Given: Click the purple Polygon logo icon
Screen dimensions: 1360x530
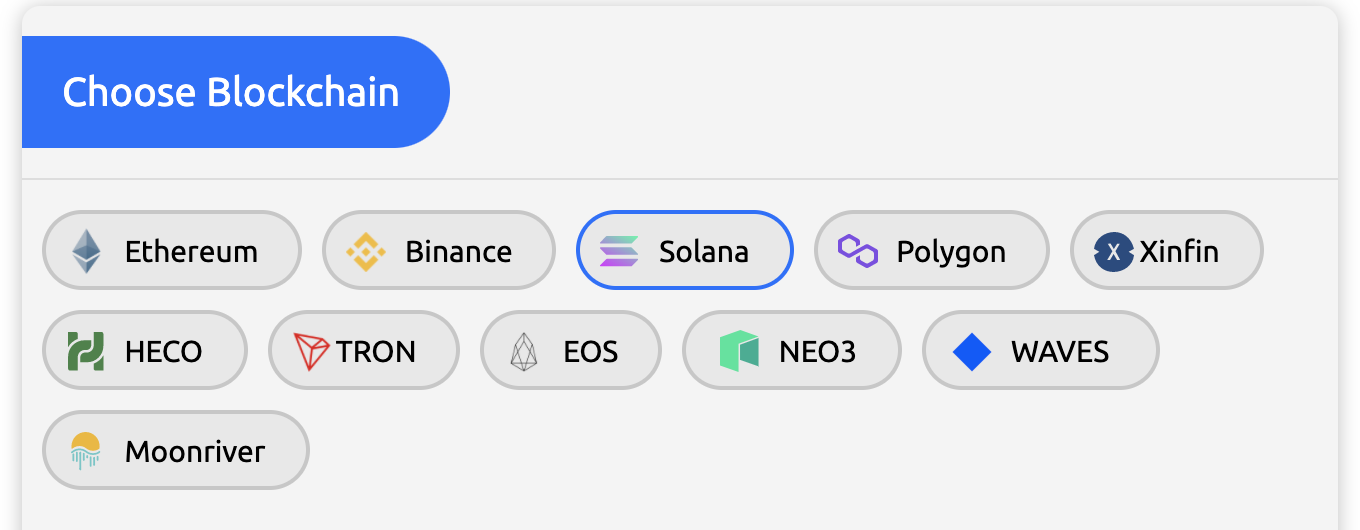Looking at the screenshot, I should click(x=857, y=250).
